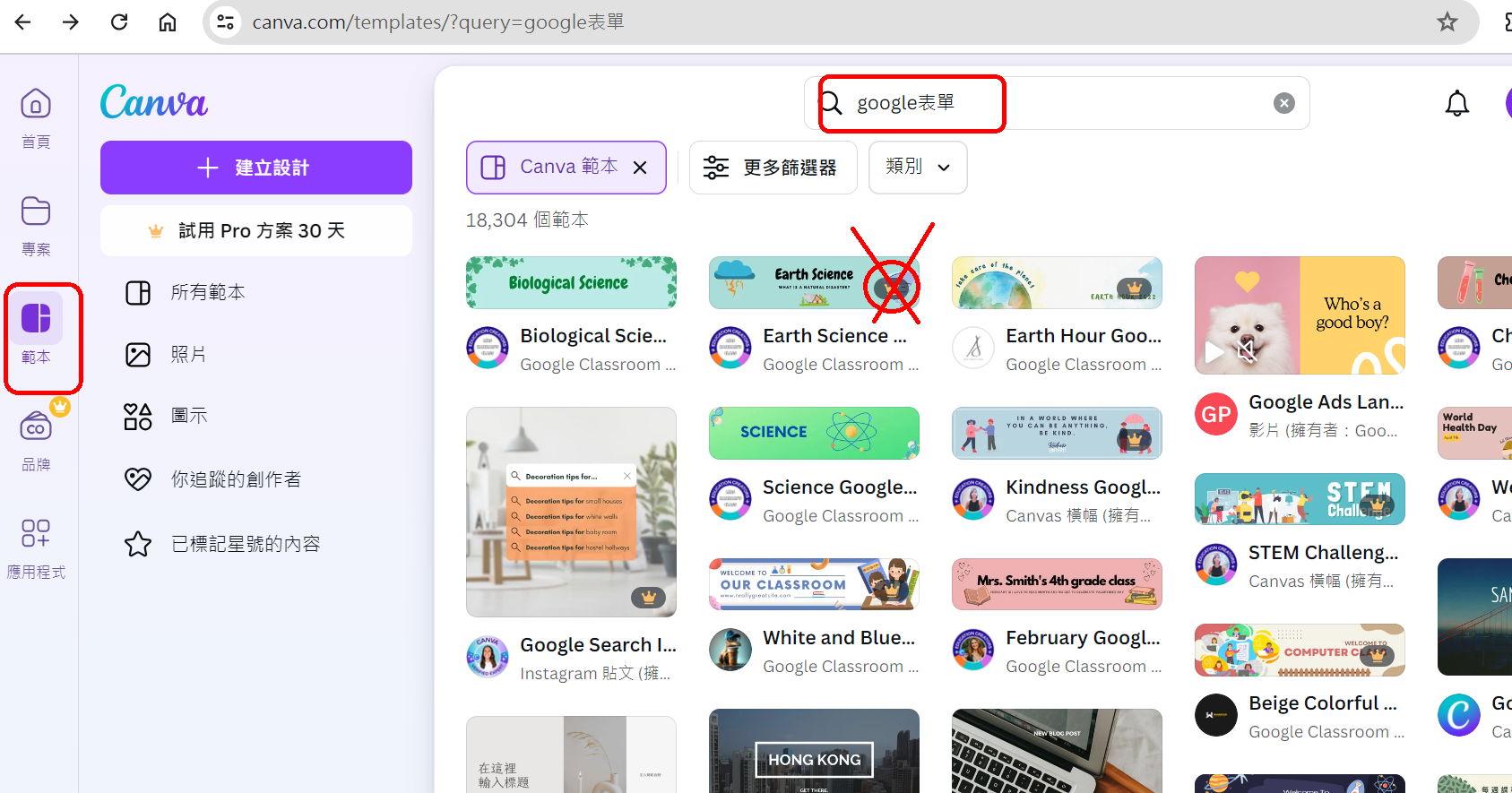Image resolution: width=1512 pixels, height=793 pixels.
Task: Play the Who's a good boy video
Action: (x=1214, y=351)
